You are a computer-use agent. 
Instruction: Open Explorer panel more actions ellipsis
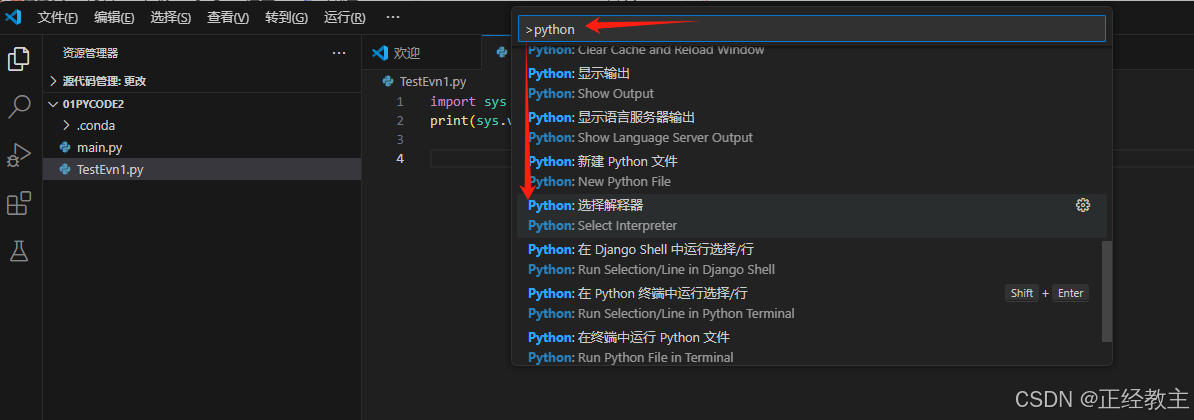(339, 53)
